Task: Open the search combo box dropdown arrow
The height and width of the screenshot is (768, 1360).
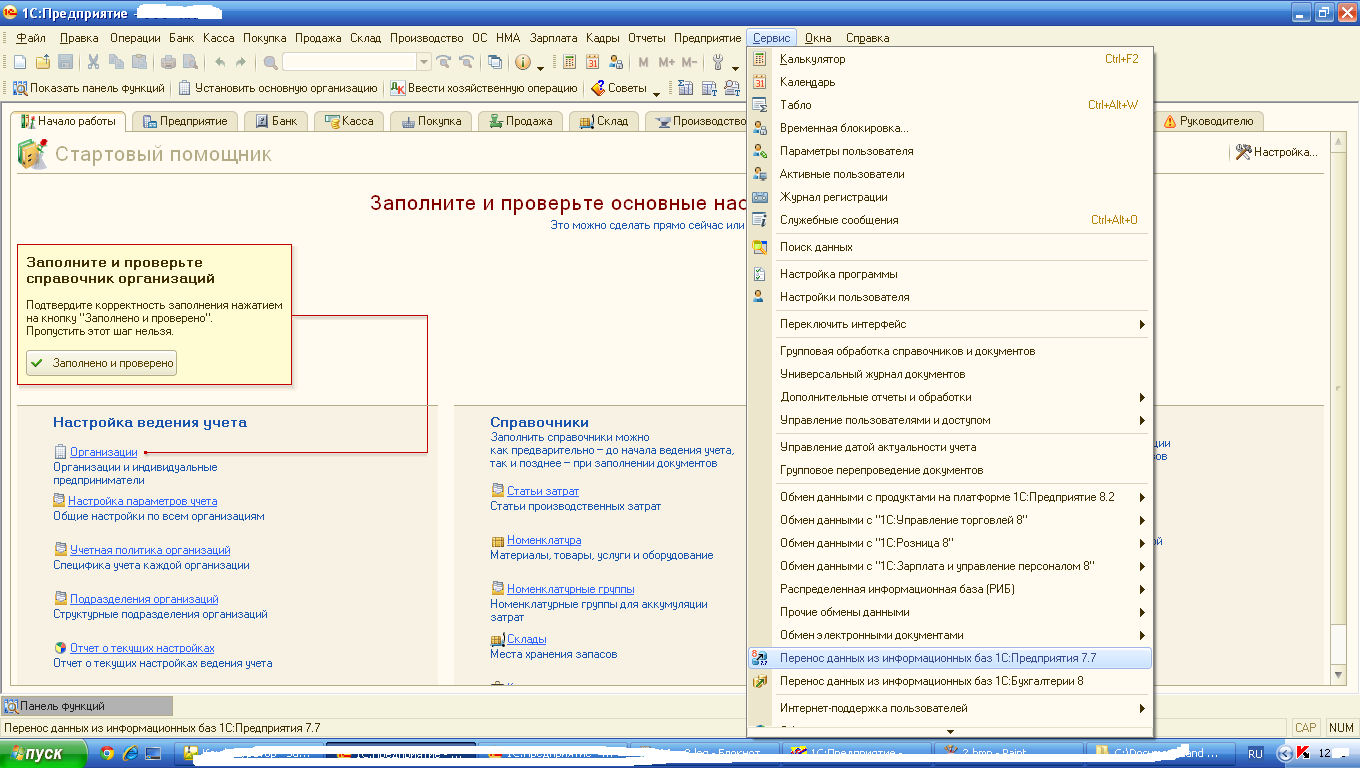Action: click(424, 61)
